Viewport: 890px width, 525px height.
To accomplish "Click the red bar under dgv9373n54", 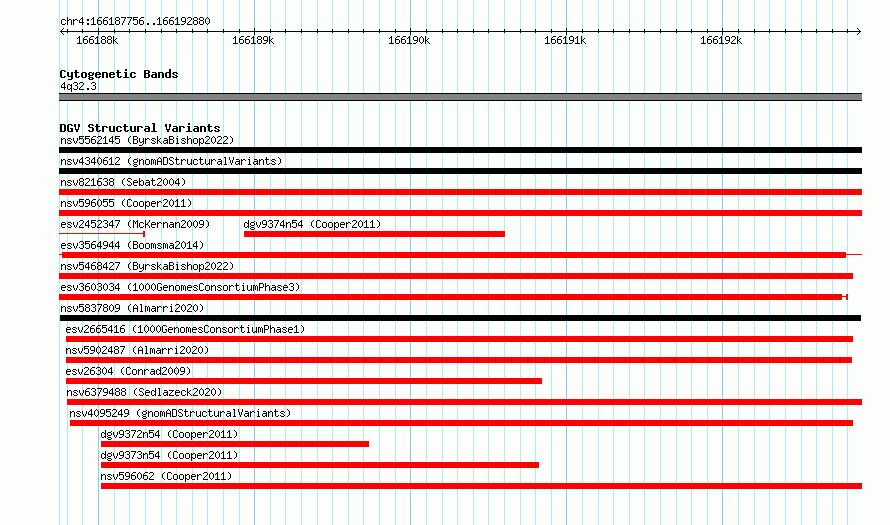I will point(320,465).
